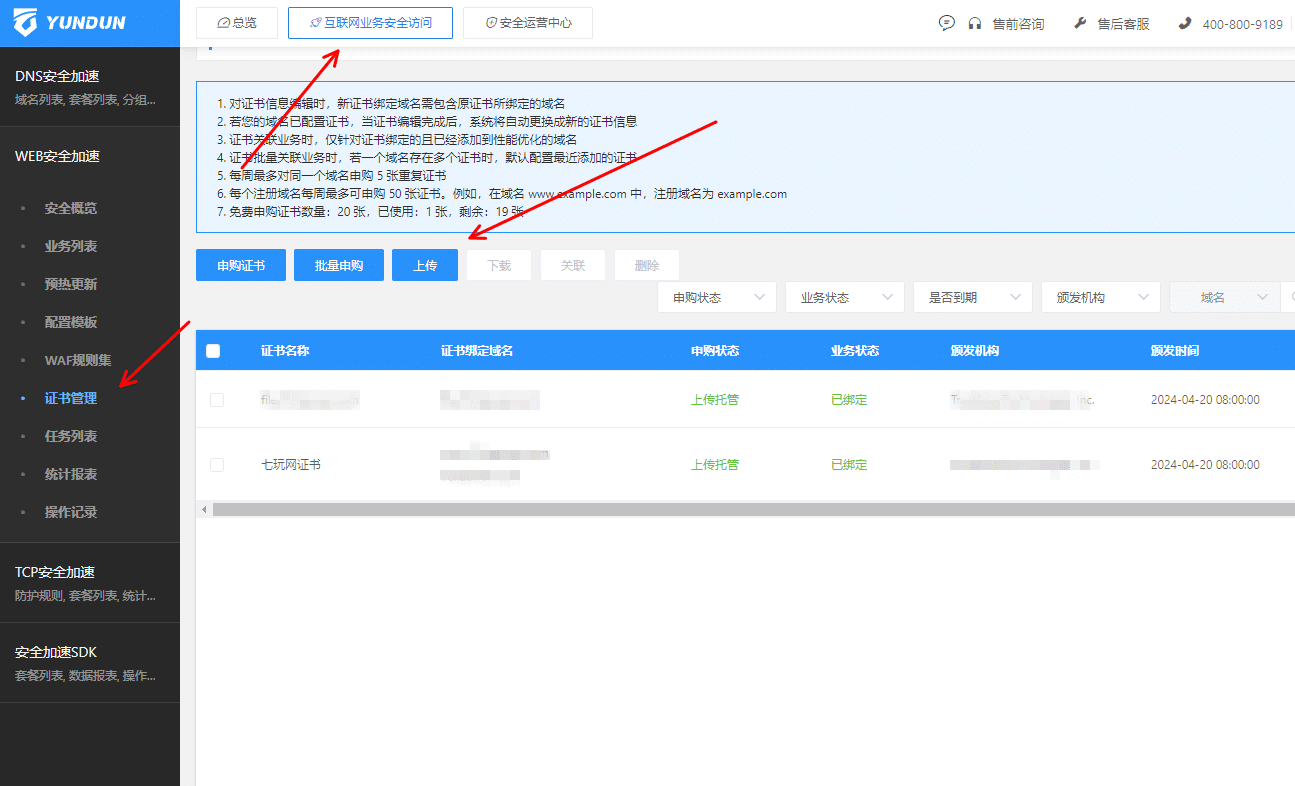Screen dimensions: 1295x786
Task: Open the 安全运营中心 tab
Action: point(528,23)
